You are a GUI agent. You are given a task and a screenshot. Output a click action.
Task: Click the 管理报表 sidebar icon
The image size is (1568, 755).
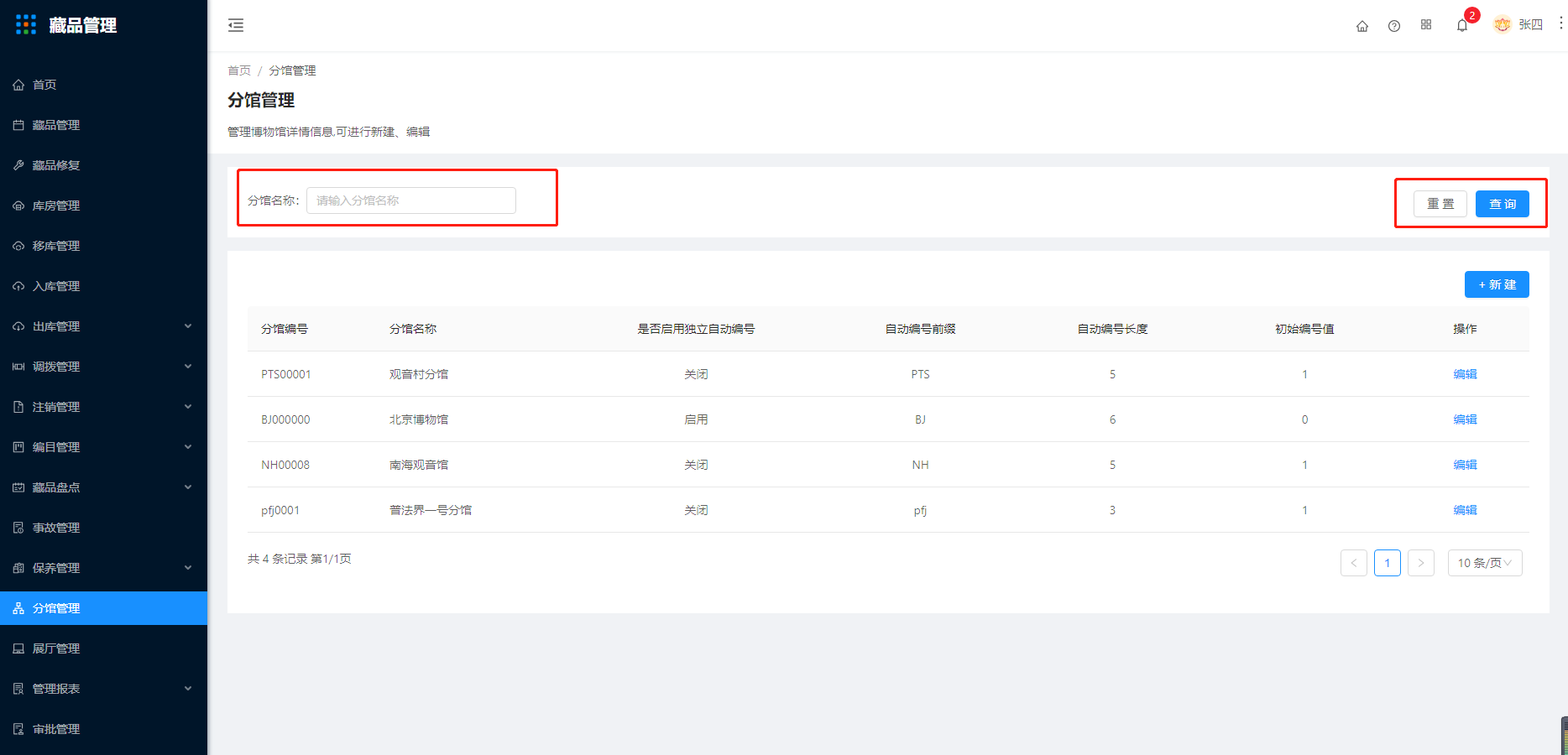(18, 689)
